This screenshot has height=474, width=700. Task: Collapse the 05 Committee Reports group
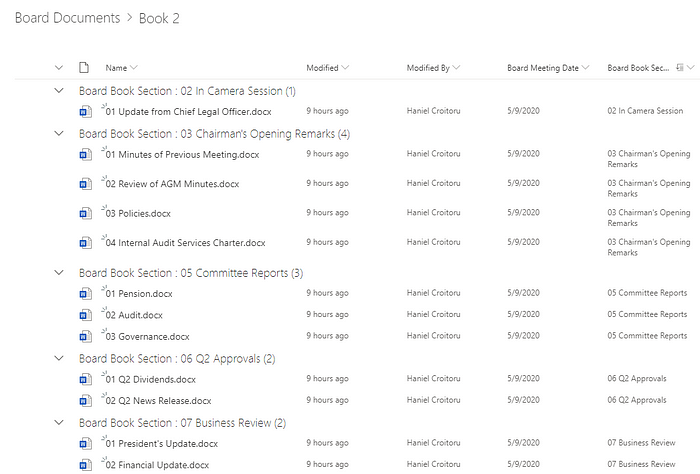[x=58, y=272]
